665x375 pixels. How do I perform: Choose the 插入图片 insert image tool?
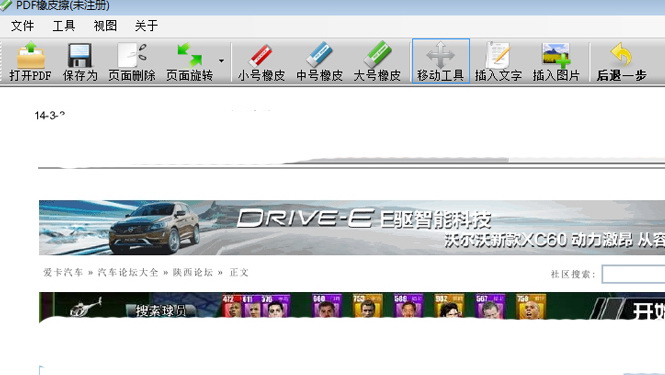[556, 62]
